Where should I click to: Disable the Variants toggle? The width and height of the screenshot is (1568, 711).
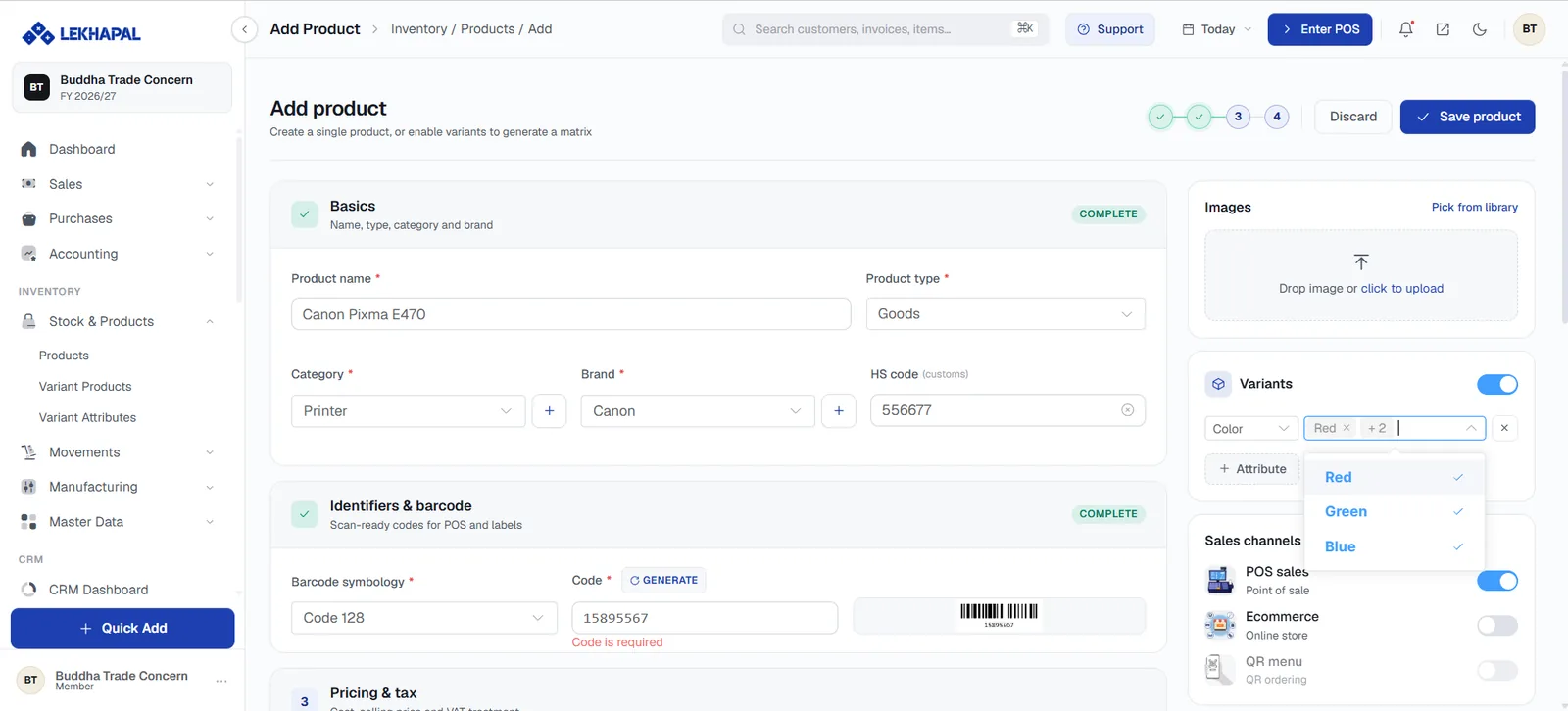tap(1497, 384)
